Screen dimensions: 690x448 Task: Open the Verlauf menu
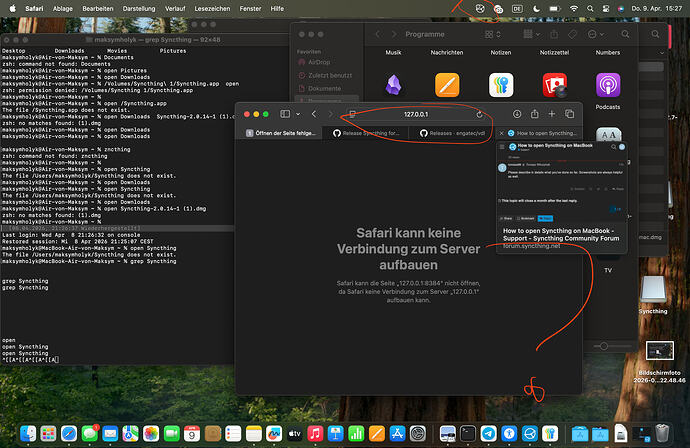coord(175,8)
